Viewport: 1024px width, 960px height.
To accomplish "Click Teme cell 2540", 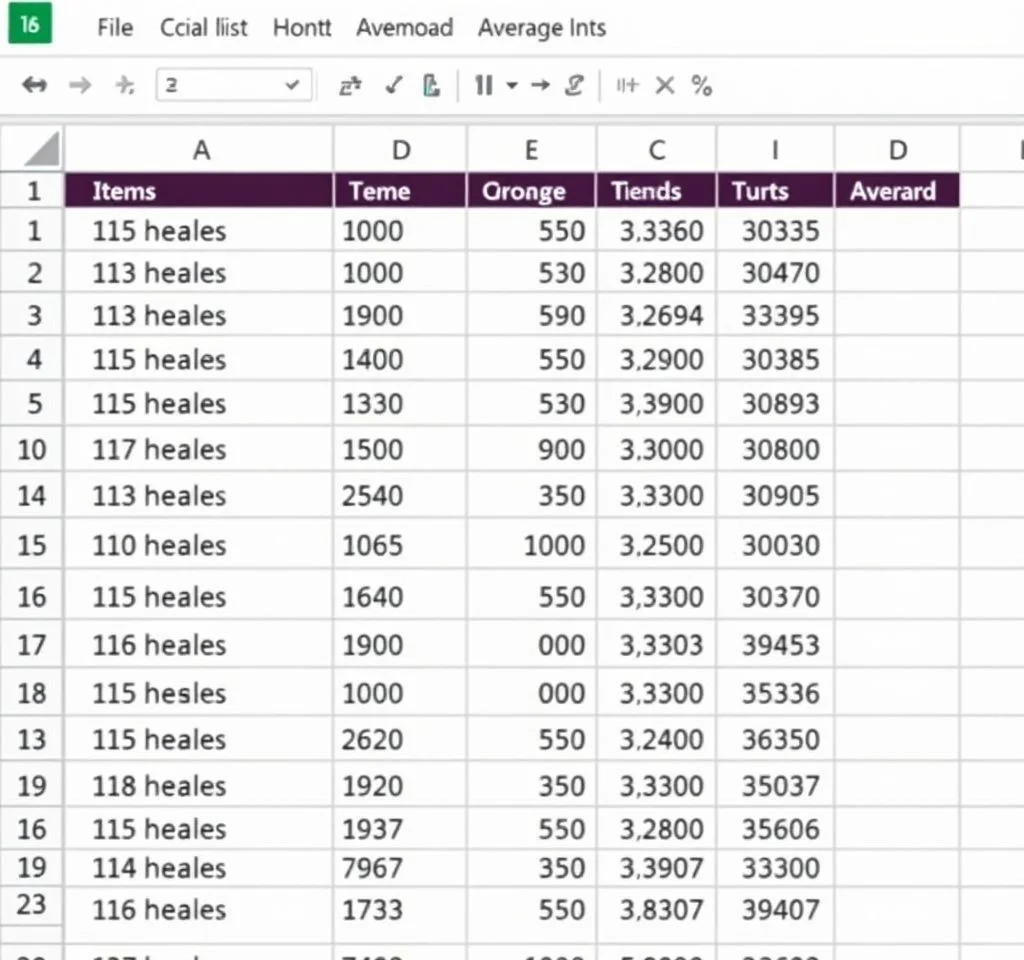I will click(400, 496).
